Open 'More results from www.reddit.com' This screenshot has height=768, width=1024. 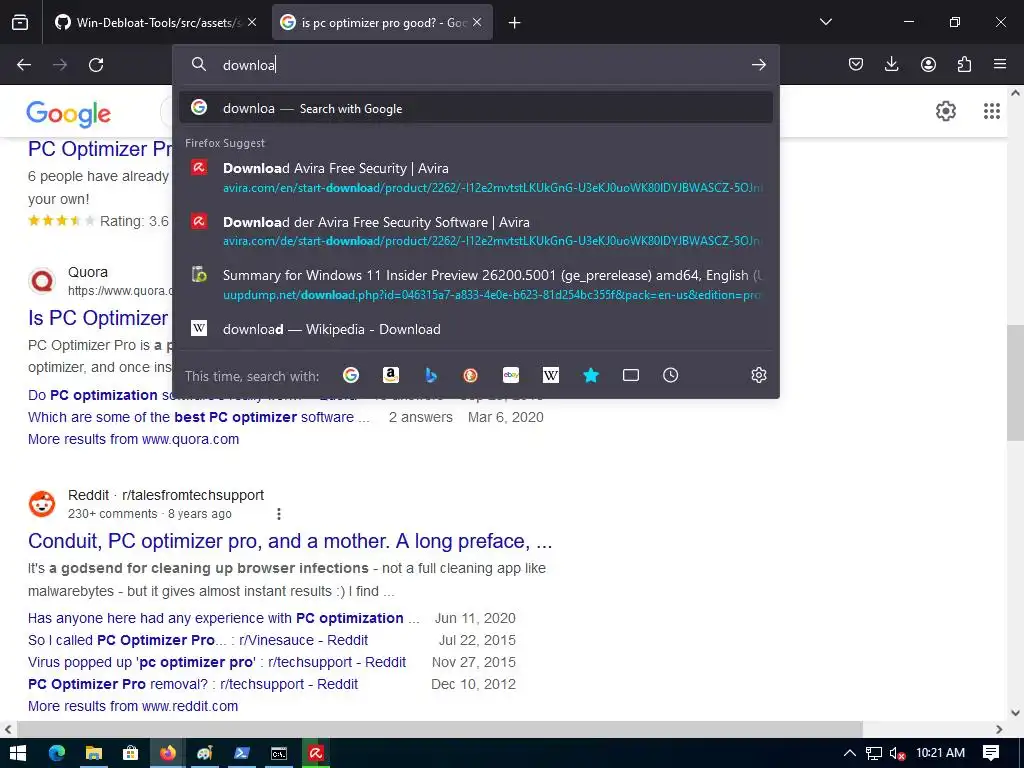coord(133,706)
